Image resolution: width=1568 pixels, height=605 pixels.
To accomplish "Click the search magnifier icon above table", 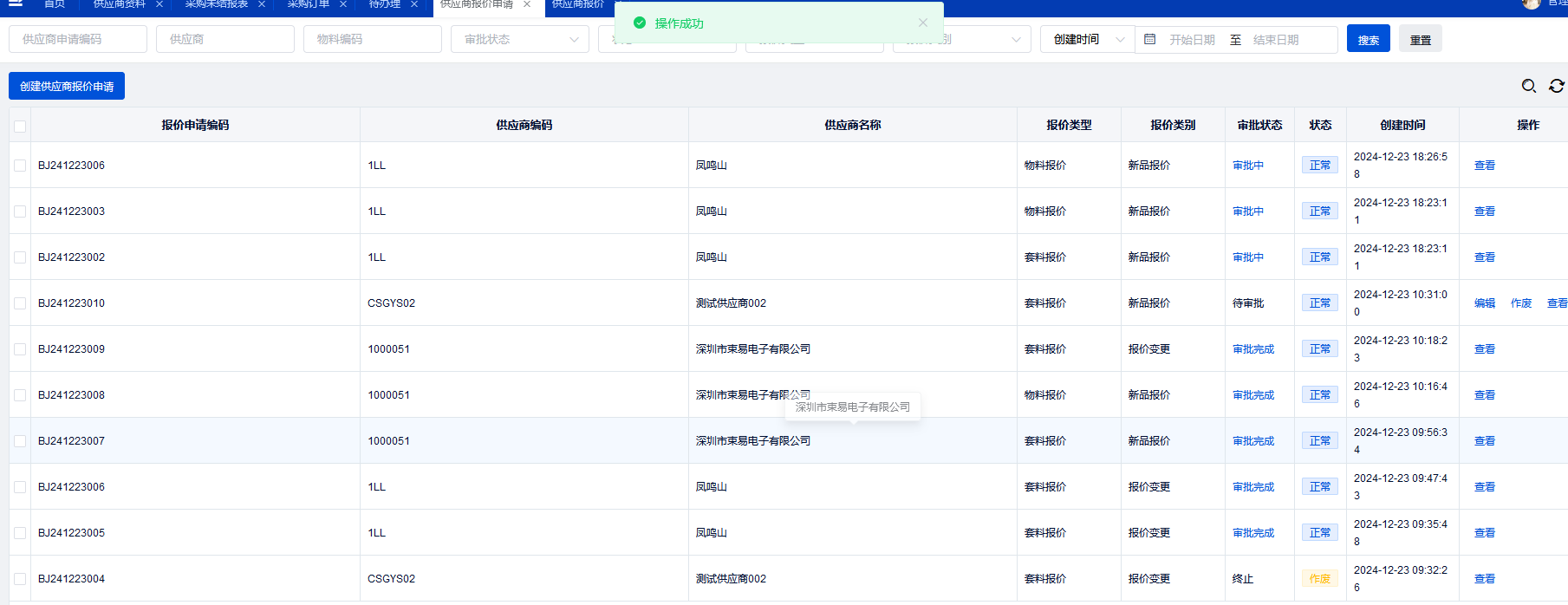I will click(x=1528, y=86).
